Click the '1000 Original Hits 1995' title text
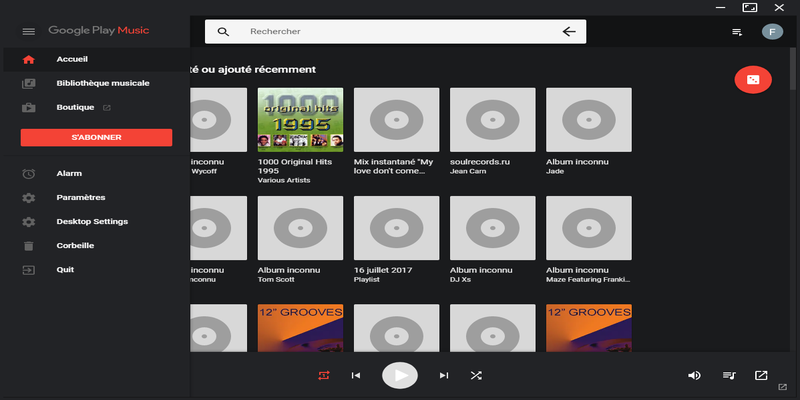800x400 pixels. [x=295, y=166]
